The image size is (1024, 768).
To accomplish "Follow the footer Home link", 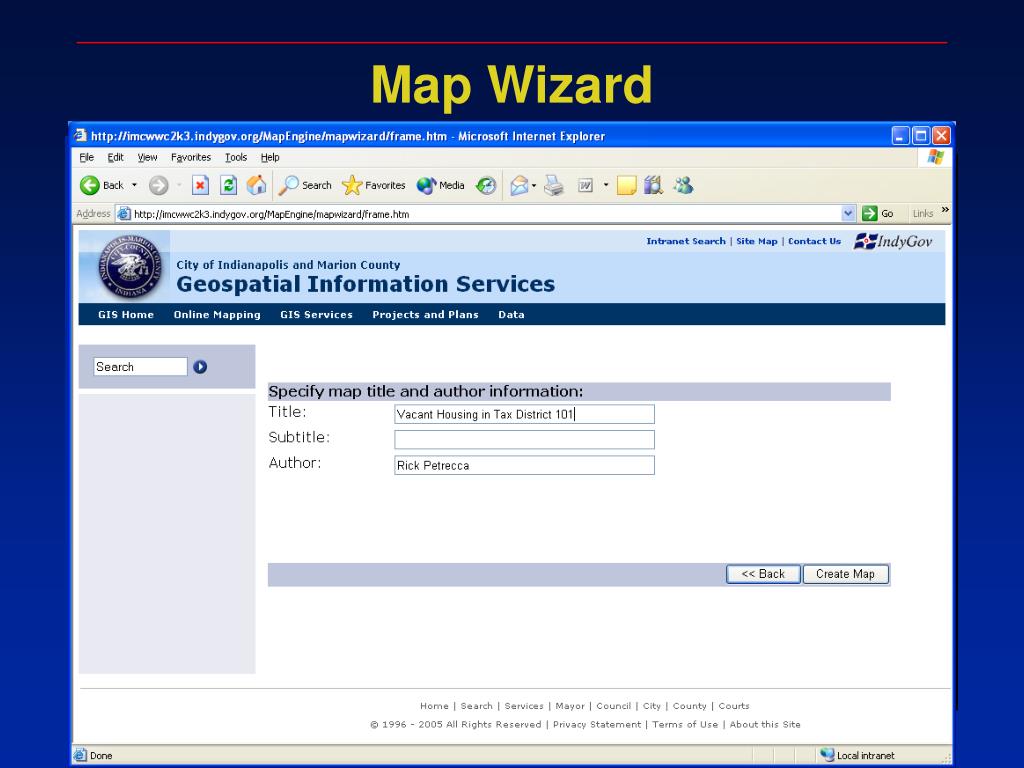I will pos(434,706).
